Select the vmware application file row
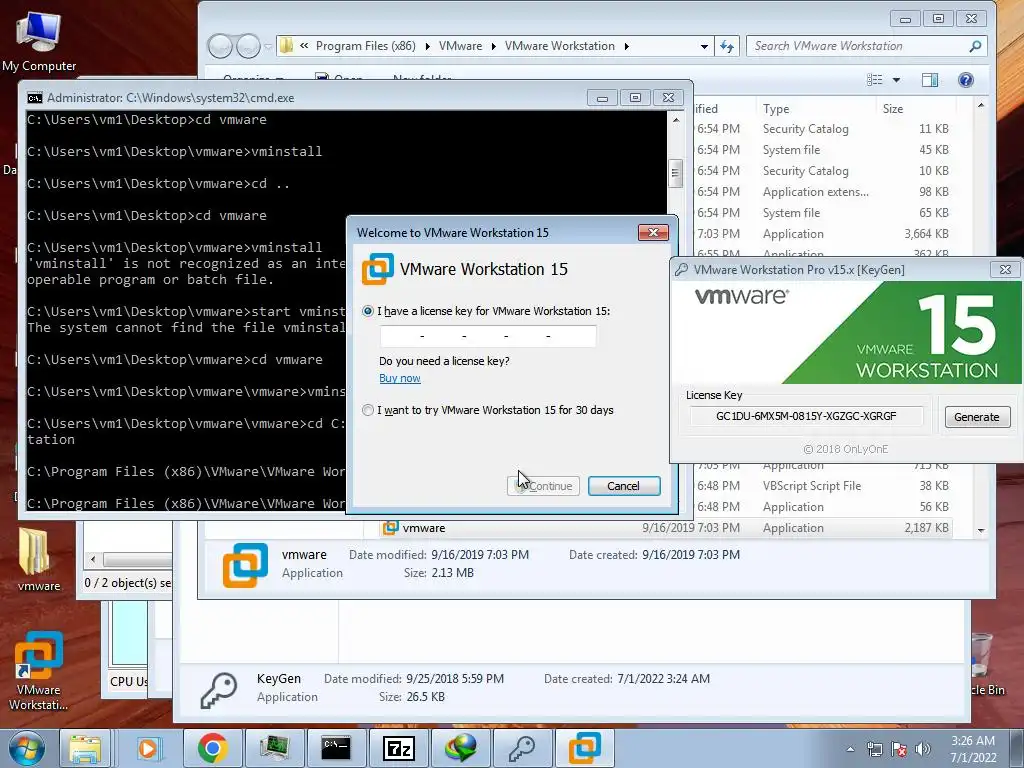This screenshot has height=768, width=1024. 666,528
